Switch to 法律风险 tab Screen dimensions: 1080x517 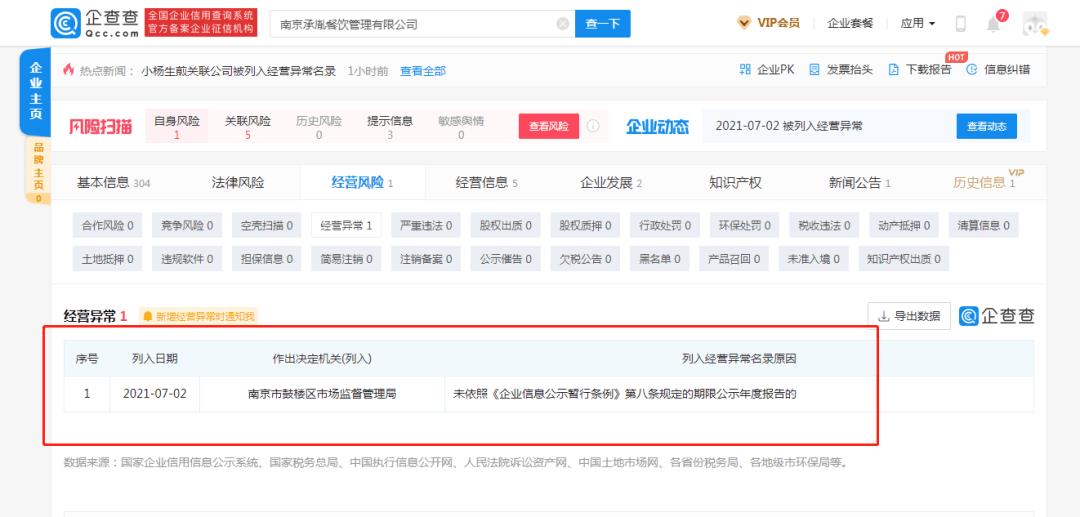coord(238,183)
